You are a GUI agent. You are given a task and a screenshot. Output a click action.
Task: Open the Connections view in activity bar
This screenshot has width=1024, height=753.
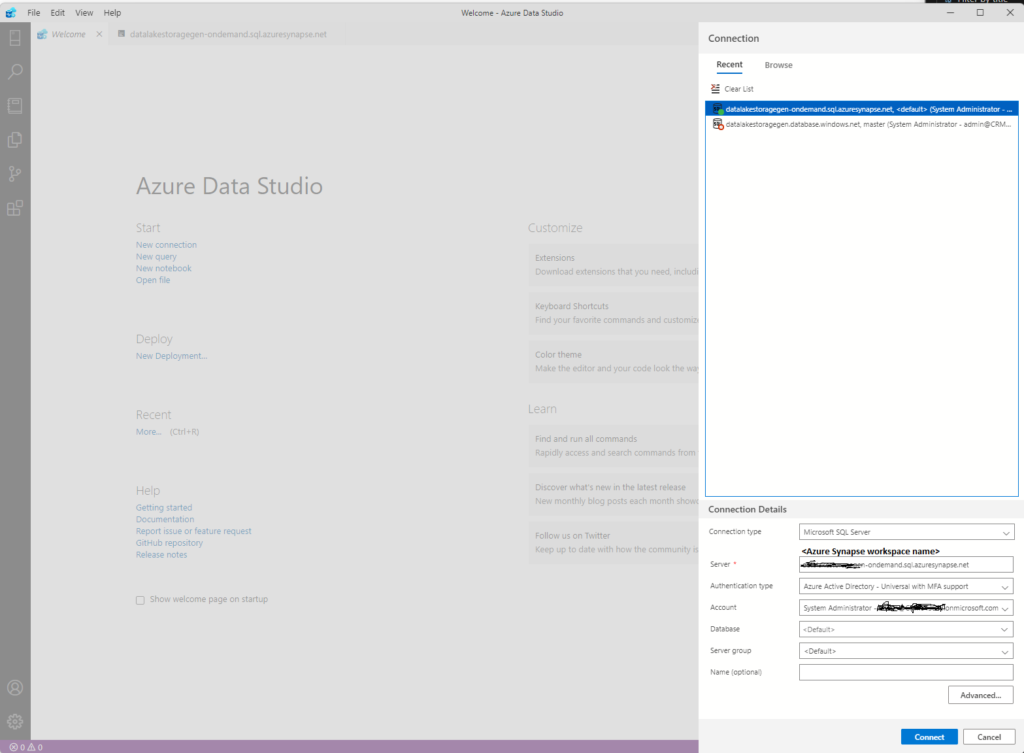pyautogui.click(x=15, y=38)
